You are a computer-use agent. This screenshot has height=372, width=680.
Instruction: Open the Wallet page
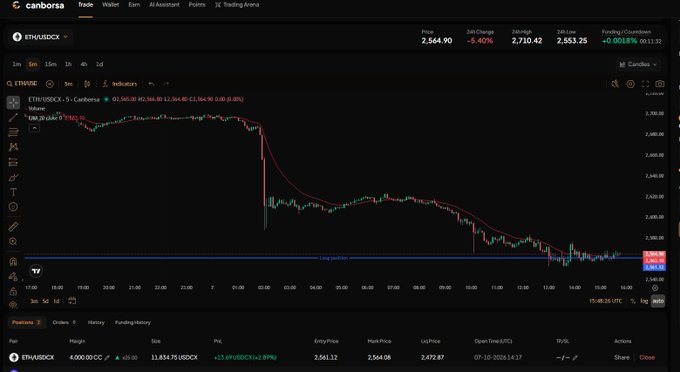(111, 5)
